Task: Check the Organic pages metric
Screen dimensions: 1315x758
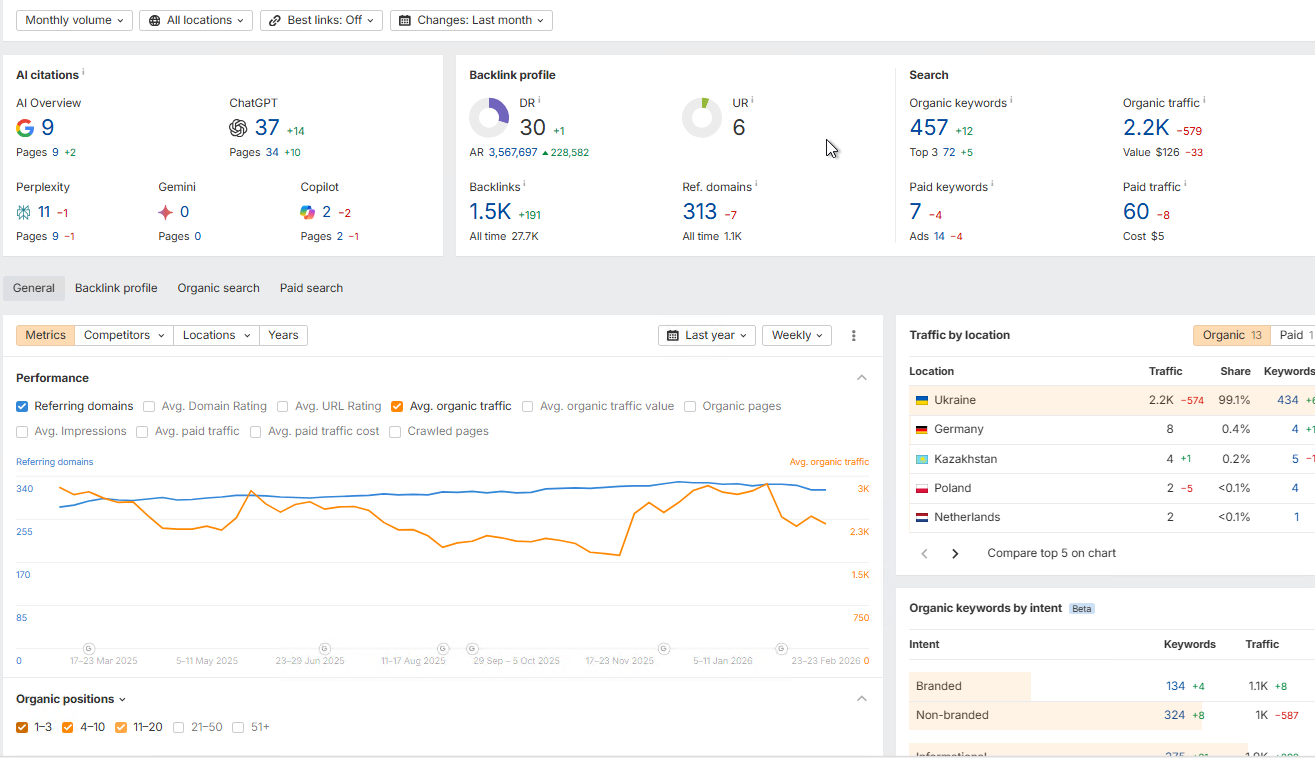Action: 691,407
